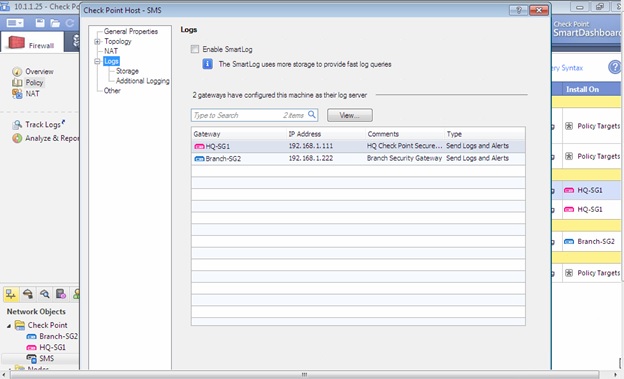Enable the SmartLog checkbox

pyautogui.click(x=195, y=49)
